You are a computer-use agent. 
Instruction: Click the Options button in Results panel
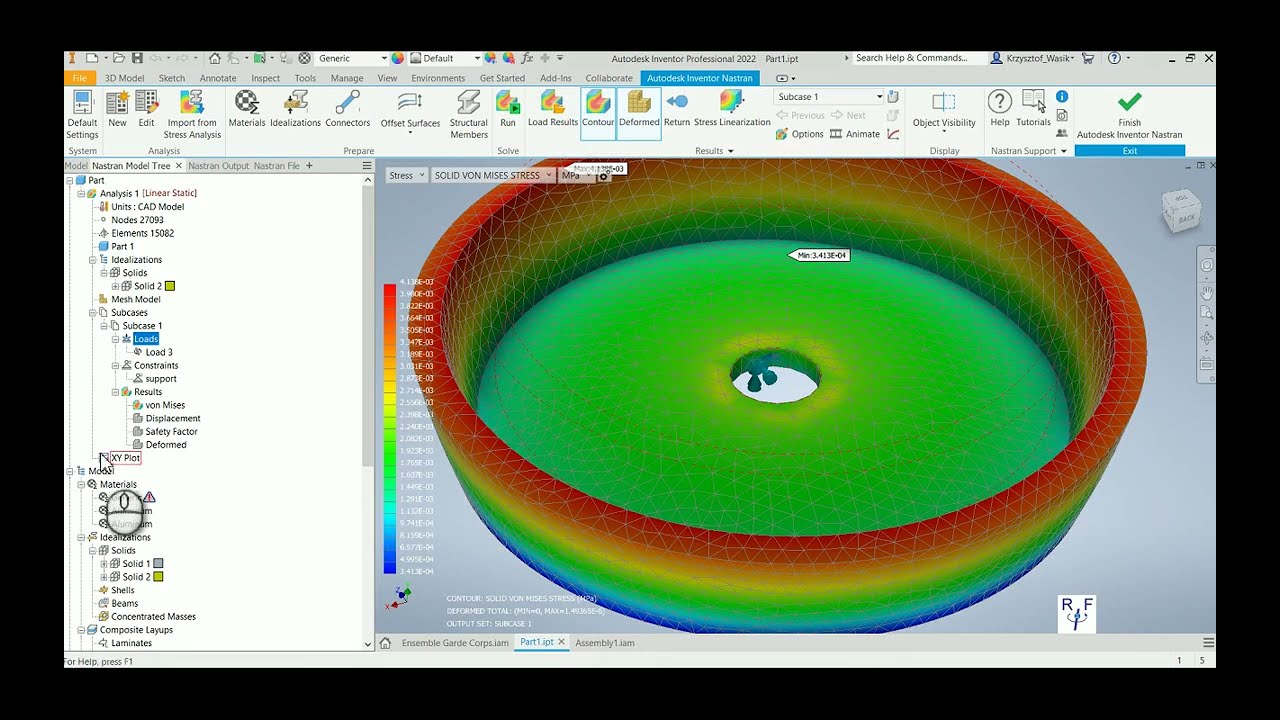pos(800,134)
